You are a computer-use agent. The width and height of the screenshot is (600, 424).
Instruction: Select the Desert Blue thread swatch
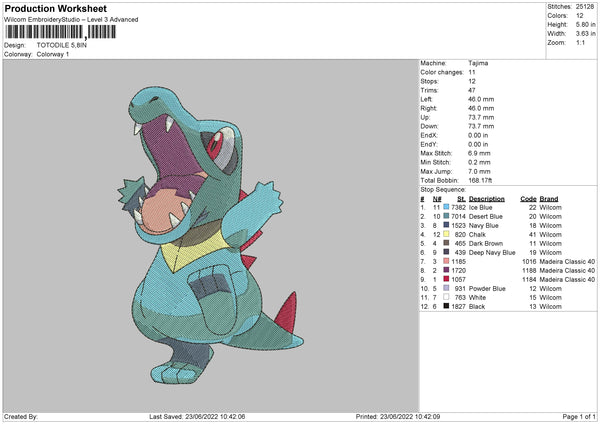(x=449, y=216)
